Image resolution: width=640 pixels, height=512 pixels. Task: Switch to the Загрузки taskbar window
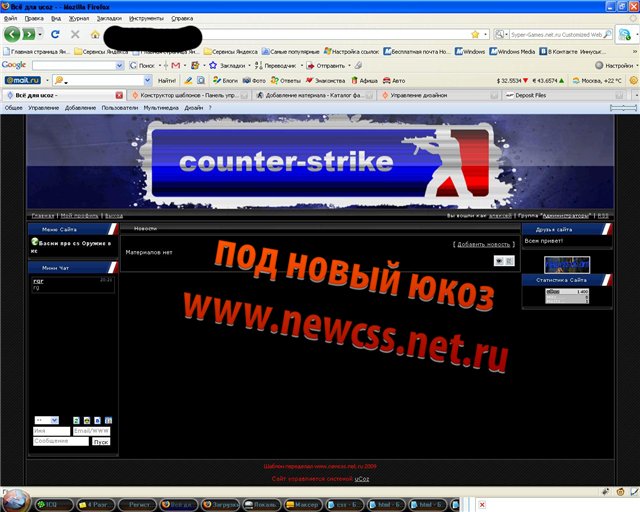click(x=221, y=505)
